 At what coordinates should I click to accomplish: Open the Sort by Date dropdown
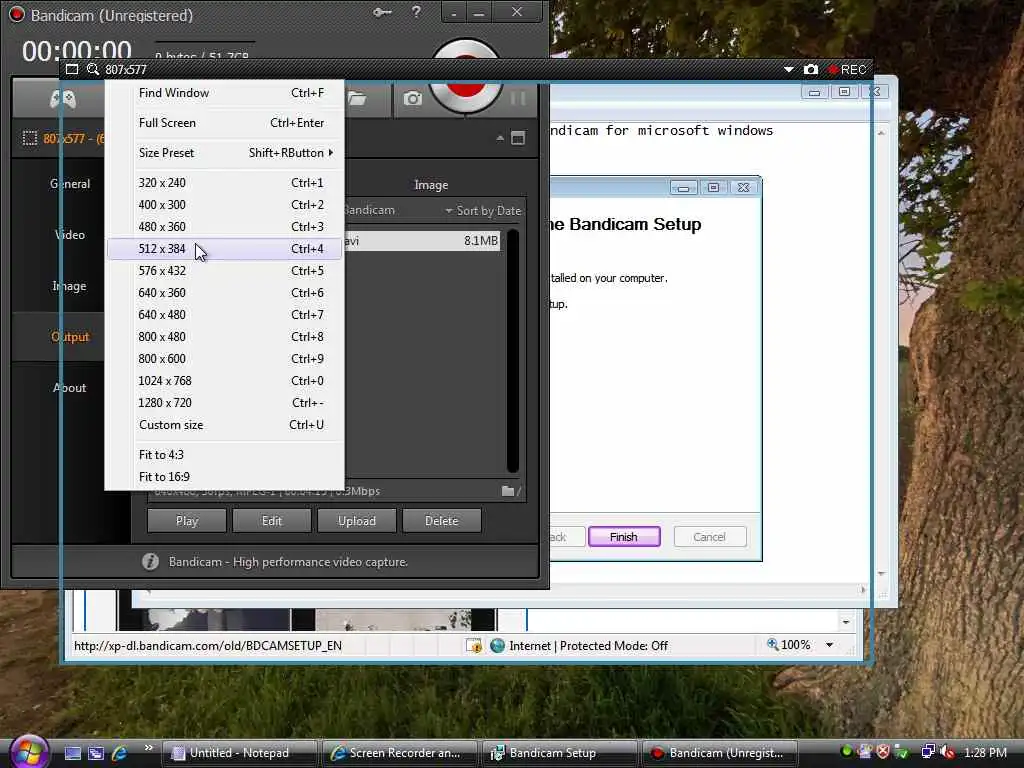pos(483,210)
